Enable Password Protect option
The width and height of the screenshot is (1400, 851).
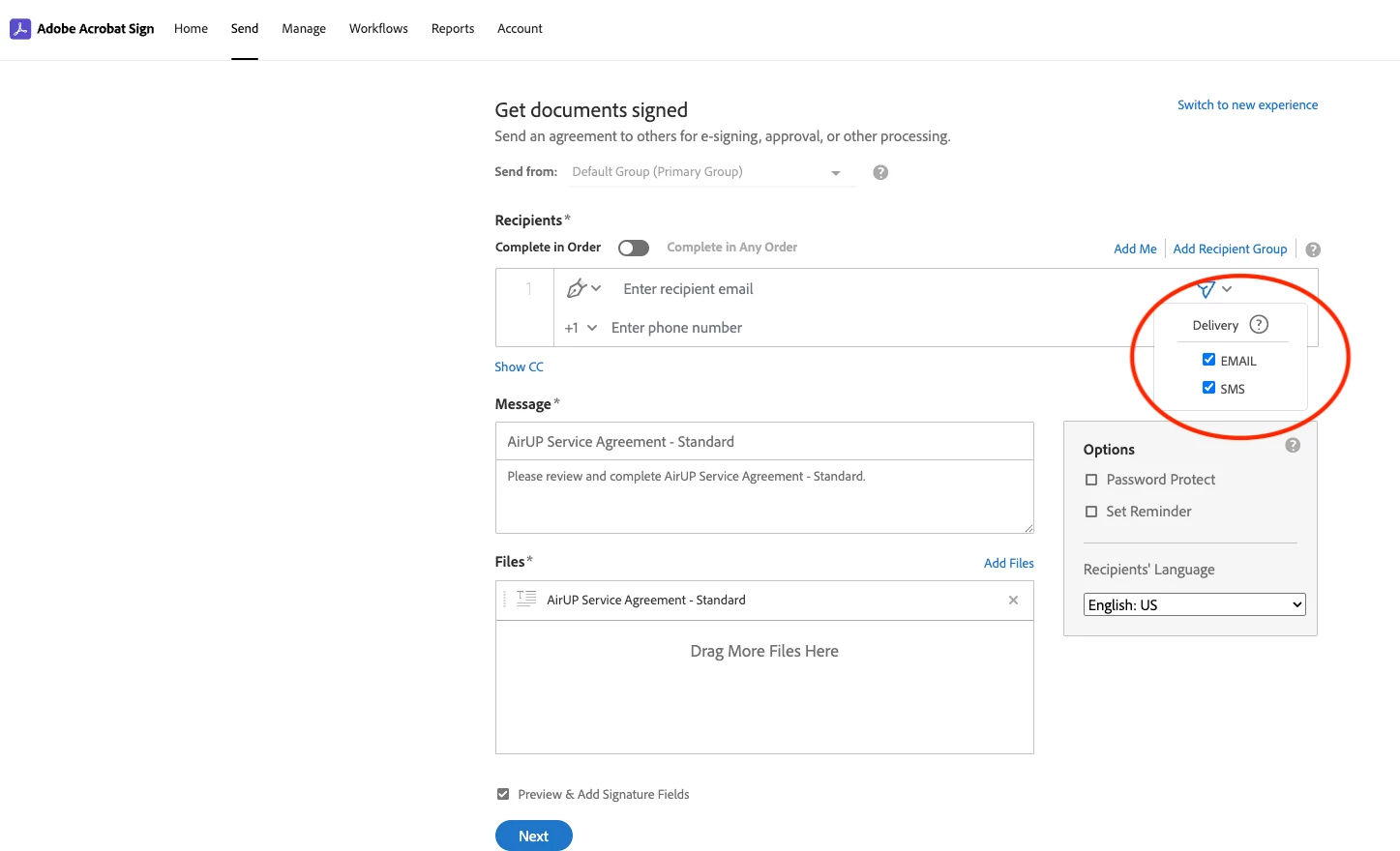[x=1091, y=480]
